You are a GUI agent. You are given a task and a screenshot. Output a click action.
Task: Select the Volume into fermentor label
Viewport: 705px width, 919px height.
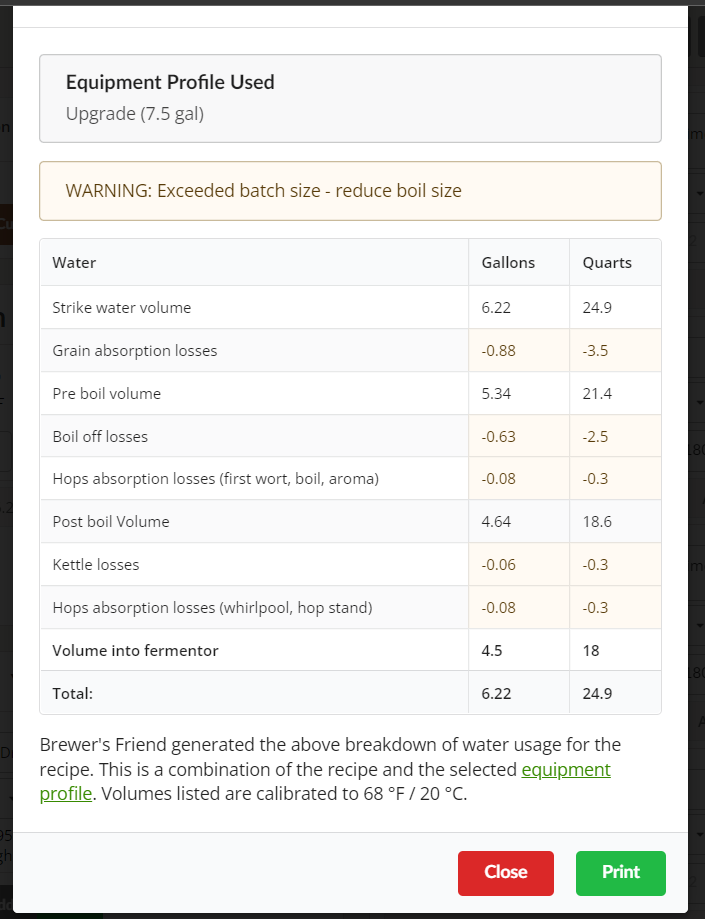click(135, 651)
